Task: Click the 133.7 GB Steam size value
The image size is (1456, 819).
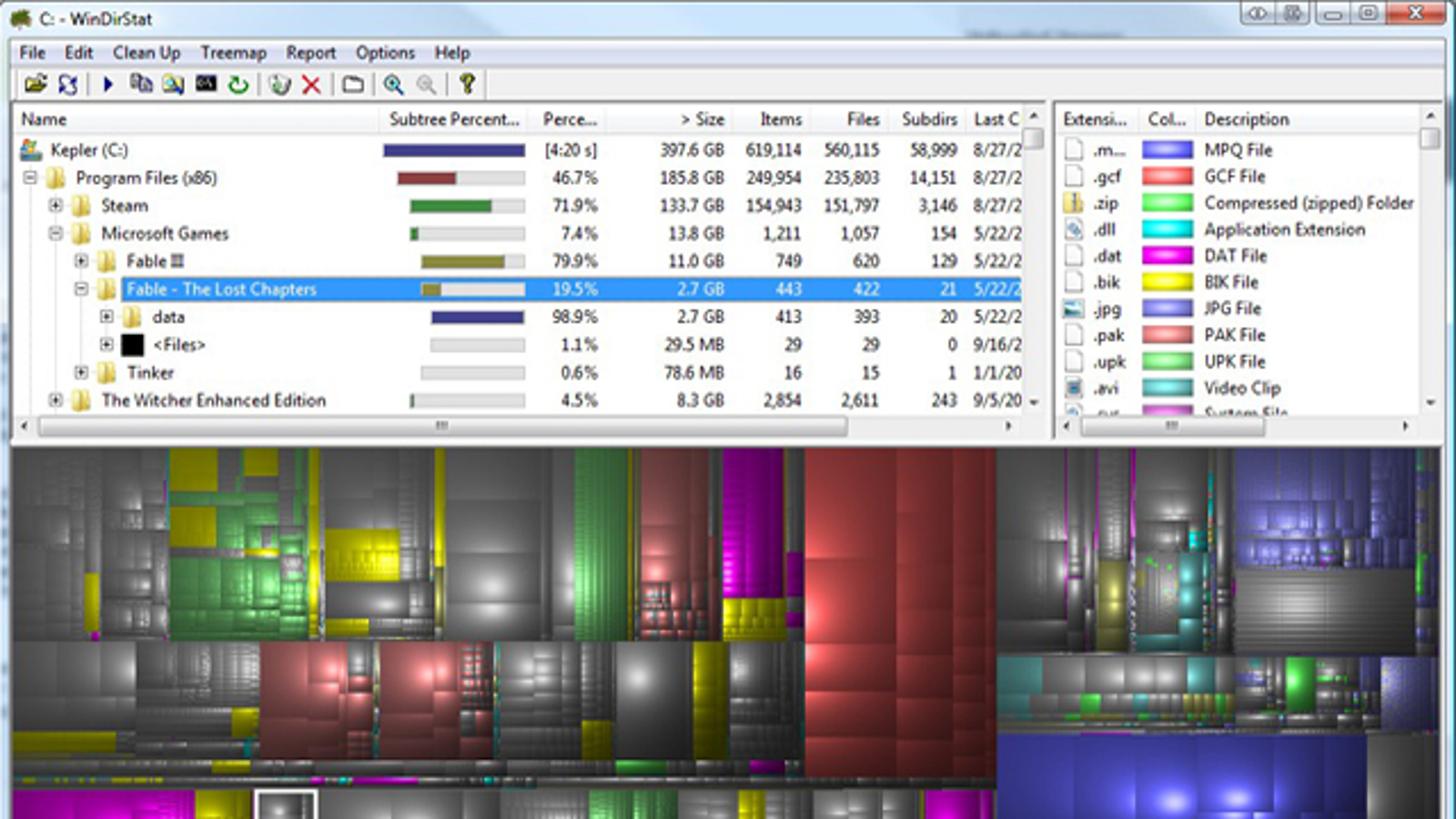Action: pyautogui.click(x=693, y=206)
